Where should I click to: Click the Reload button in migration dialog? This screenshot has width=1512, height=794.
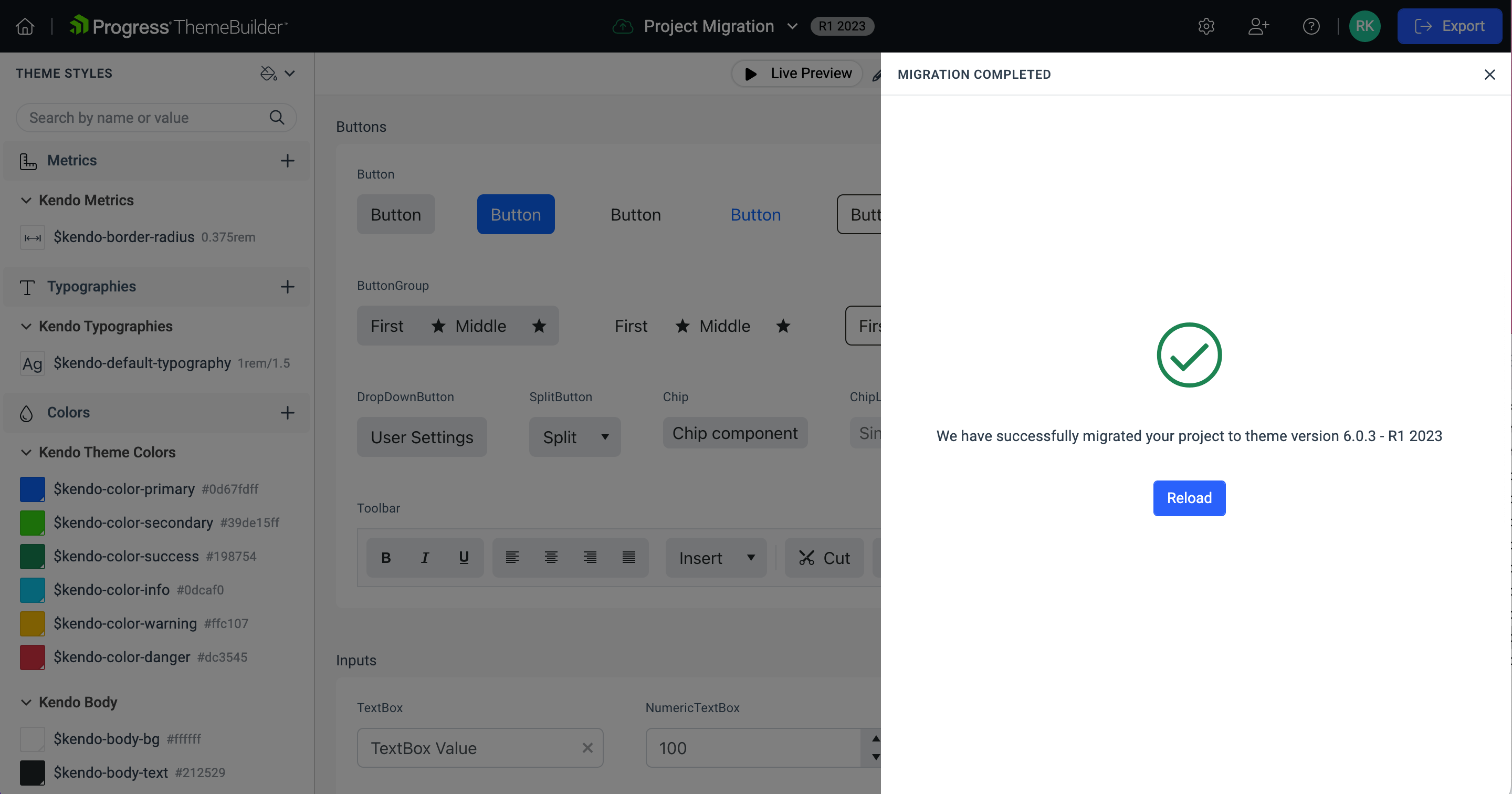[x=1189, y=497]
